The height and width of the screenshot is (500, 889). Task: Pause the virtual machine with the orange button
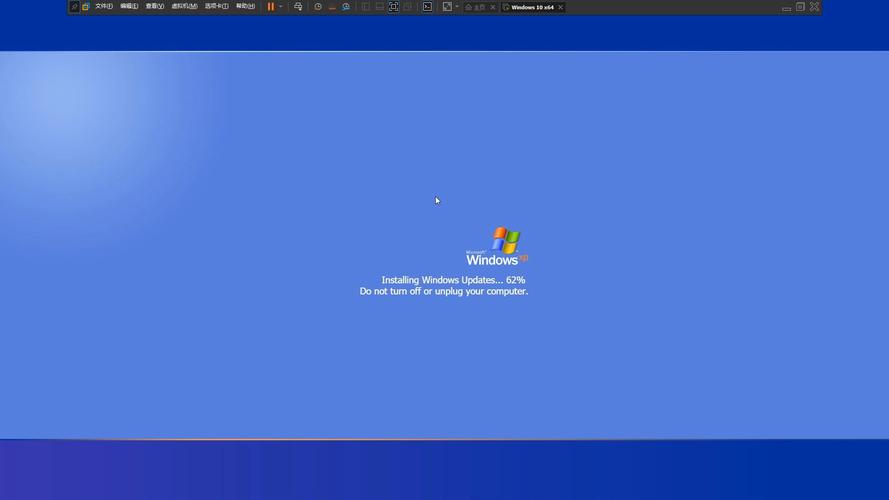point(270,7)
